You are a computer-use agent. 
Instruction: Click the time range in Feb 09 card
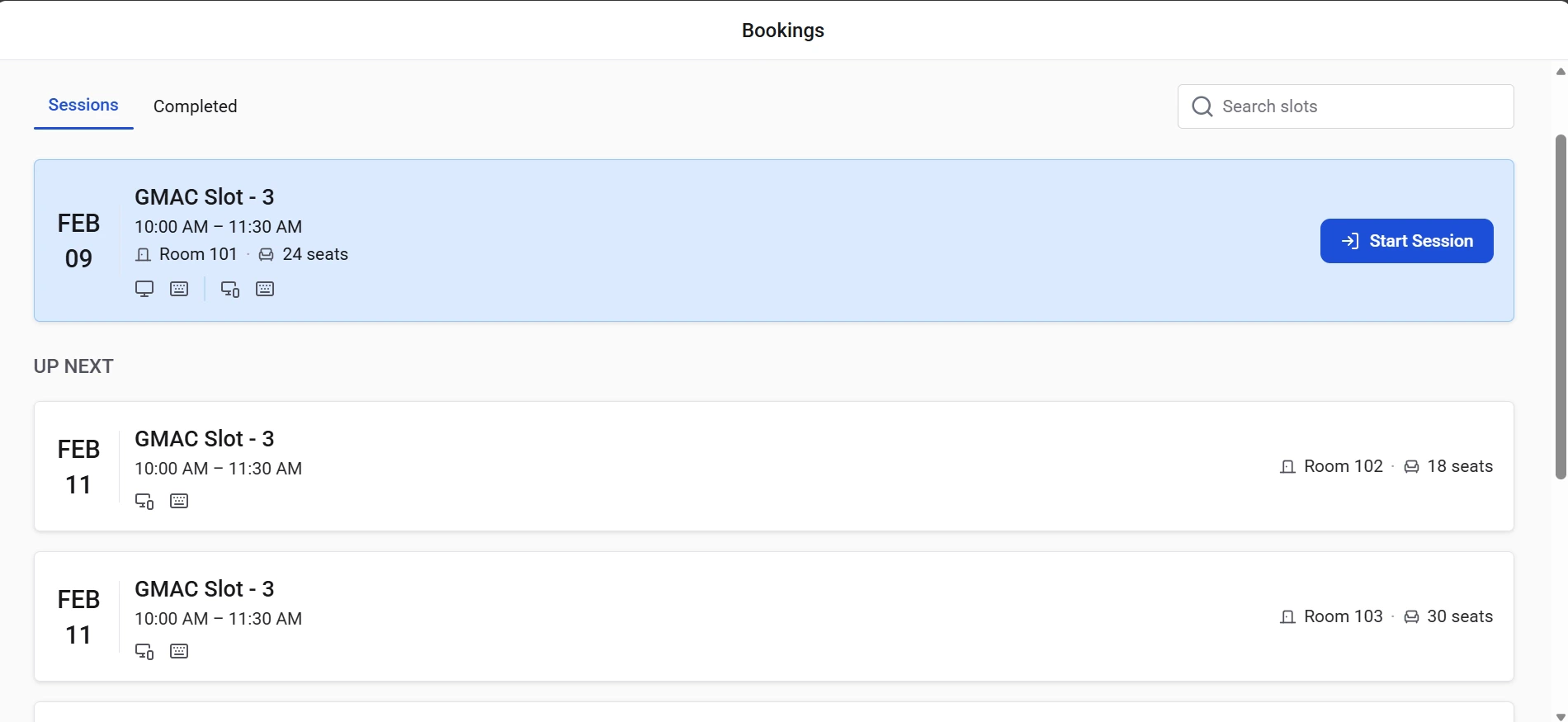[x=219, y=227]
